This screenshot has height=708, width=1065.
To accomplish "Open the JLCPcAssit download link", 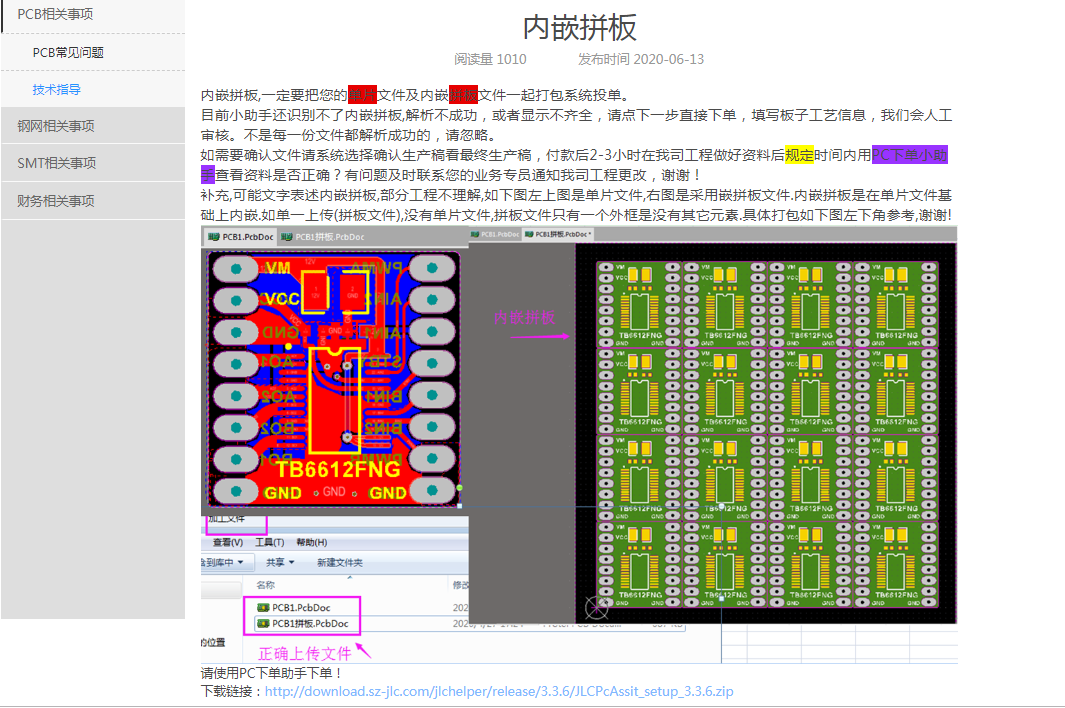I will coord(499,691).
